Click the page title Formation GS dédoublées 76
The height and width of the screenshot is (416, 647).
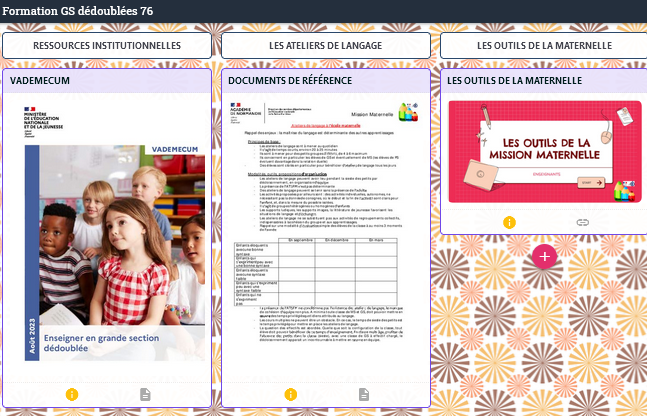pyautogui.click(x=78, y=10)
